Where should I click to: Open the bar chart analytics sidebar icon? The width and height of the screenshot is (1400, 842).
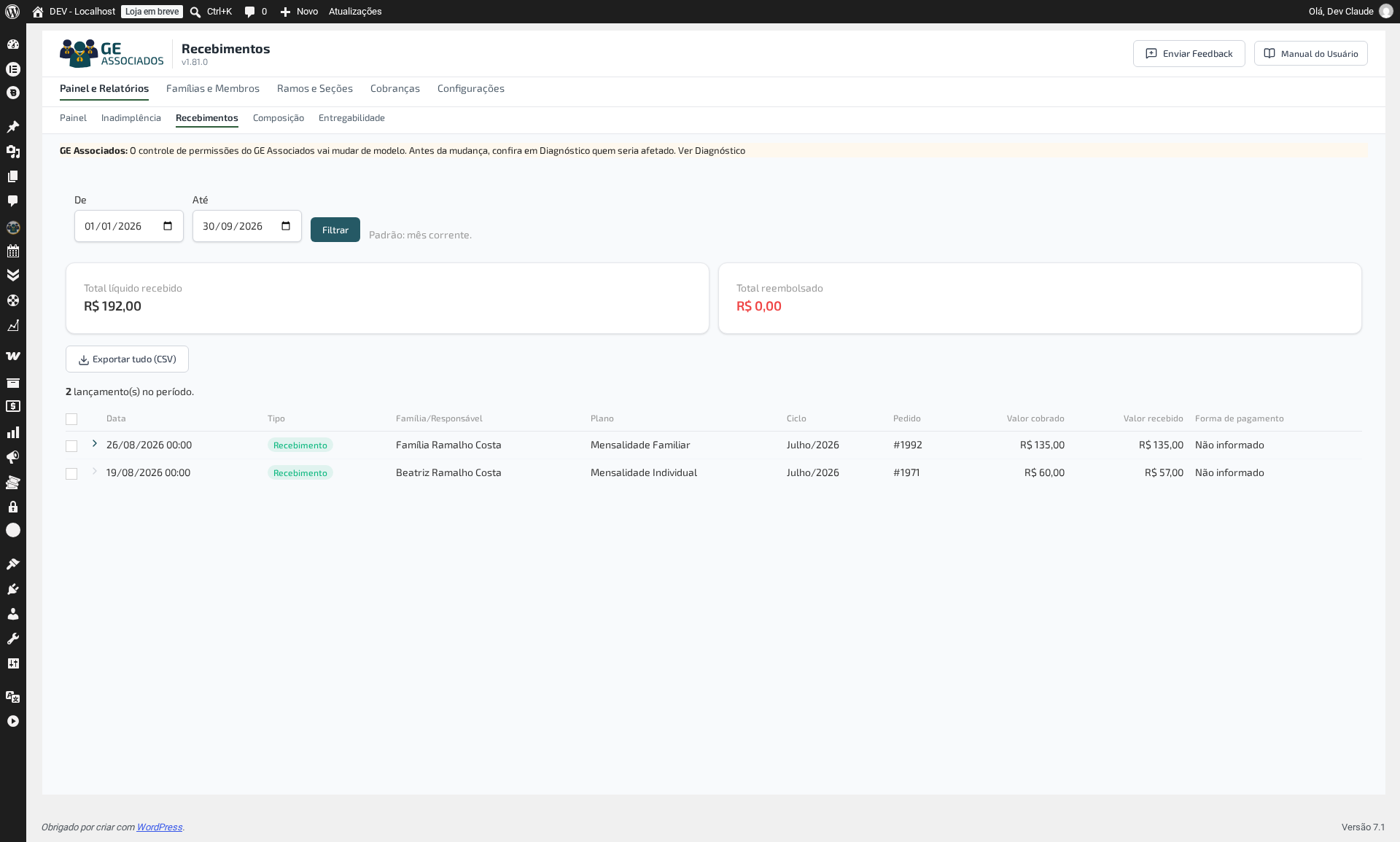13,432
